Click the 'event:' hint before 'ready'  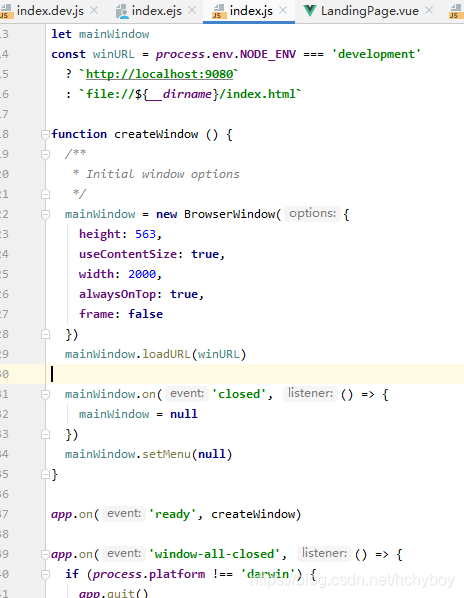click(124, 514)
